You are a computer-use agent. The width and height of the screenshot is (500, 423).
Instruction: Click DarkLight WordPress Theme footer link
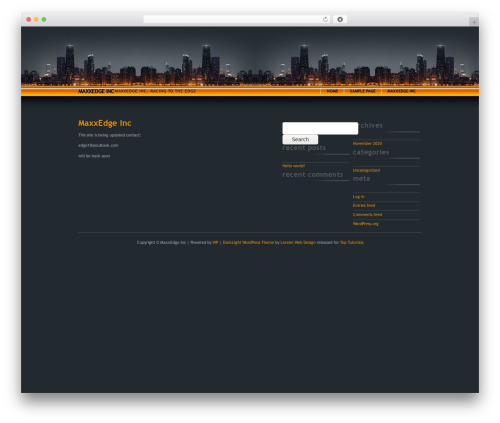point(248,242)
